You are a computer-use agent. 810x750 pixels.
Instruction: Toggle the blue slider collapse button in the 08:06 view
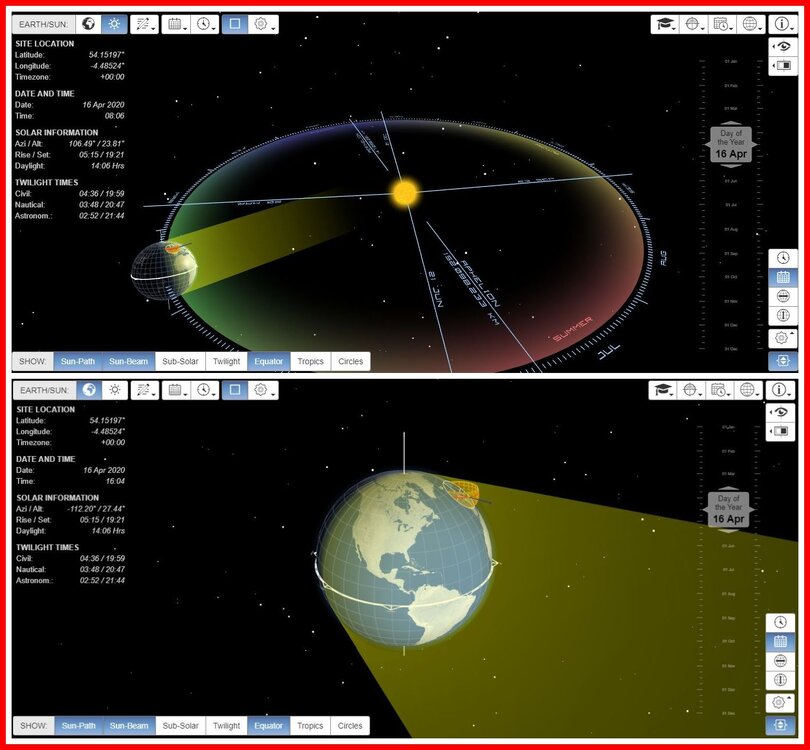point(783,361)
